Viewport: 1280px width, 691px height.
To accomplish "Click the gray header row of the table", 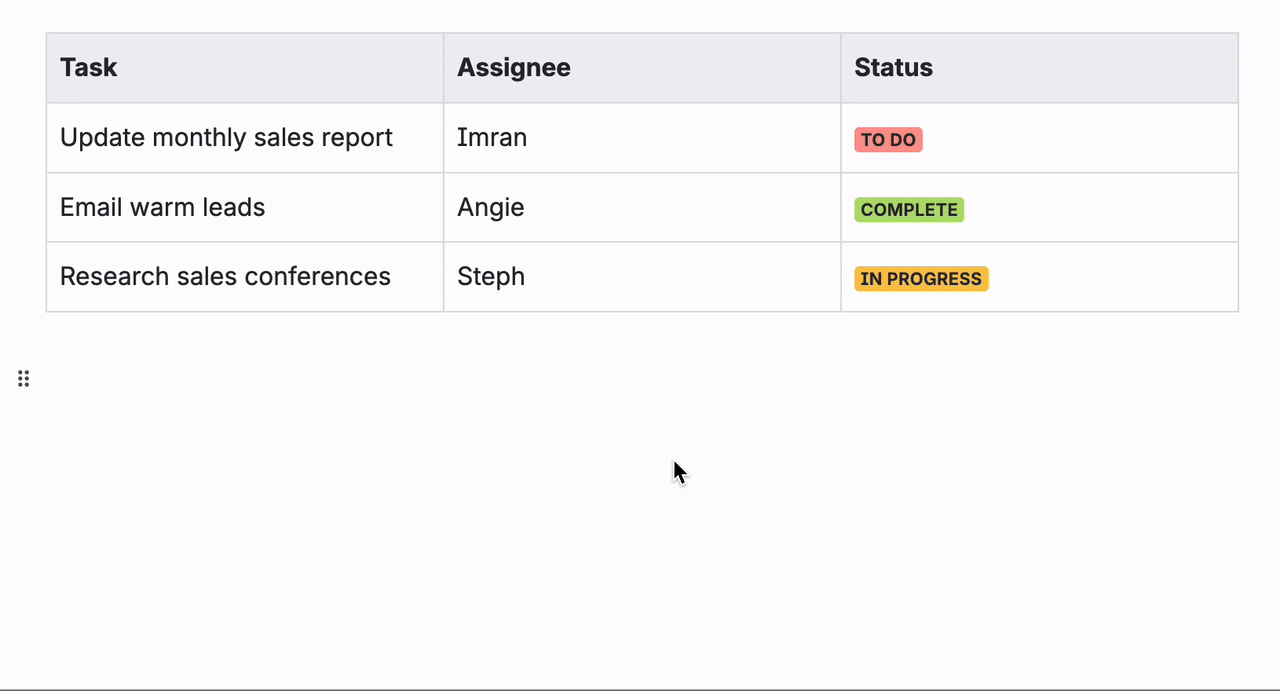I will point(640,67).
